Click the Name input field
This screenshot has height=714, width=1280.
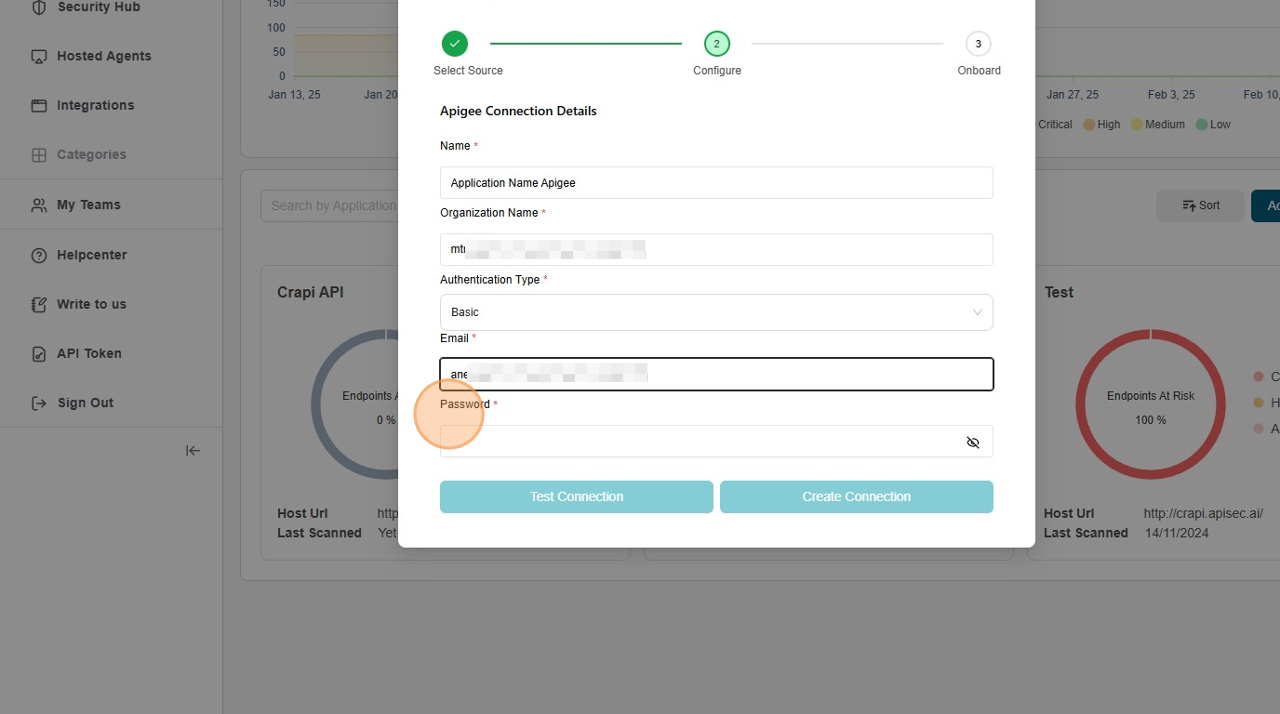tap(716, 183)
